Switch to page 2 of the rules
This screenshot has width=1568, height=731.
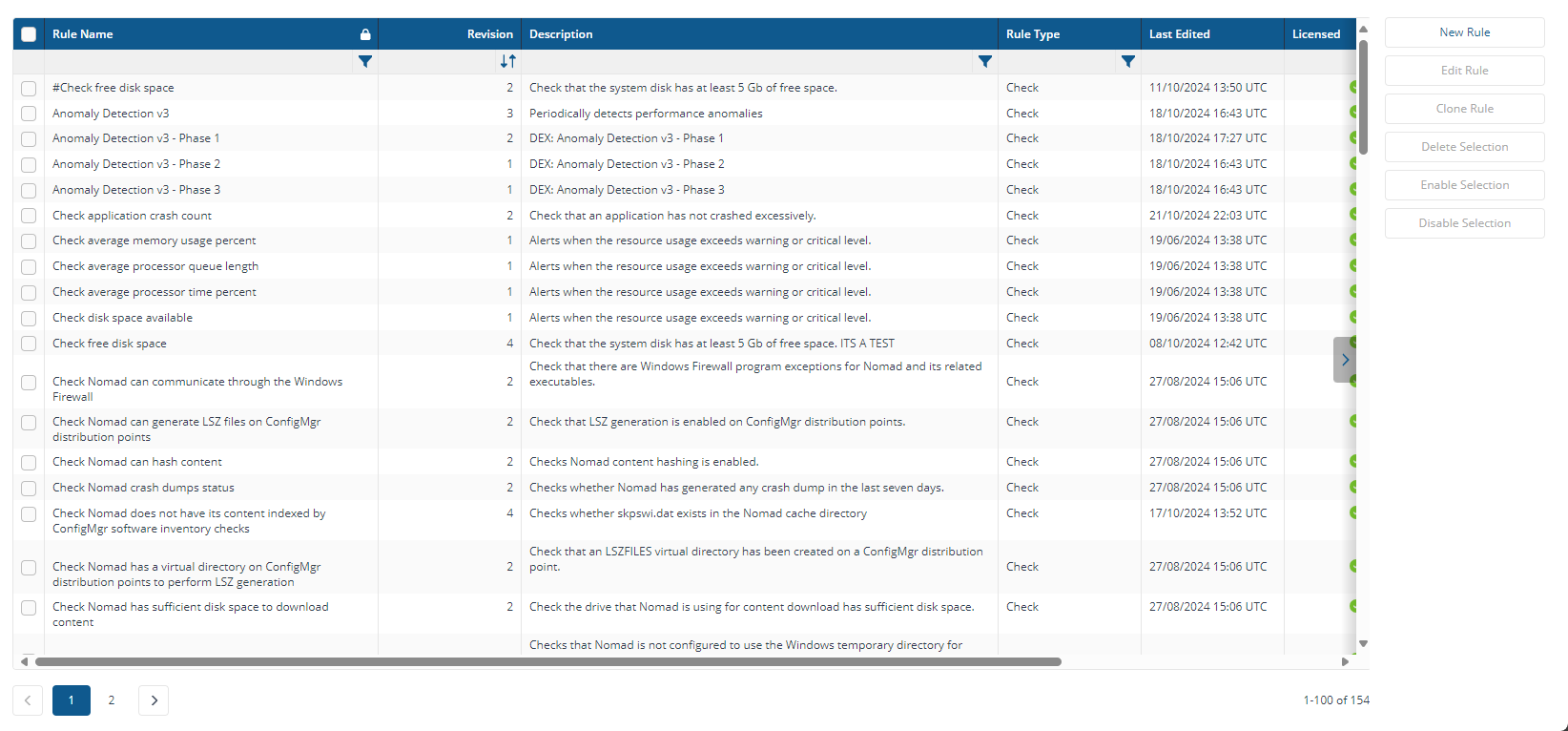[112, 700]
